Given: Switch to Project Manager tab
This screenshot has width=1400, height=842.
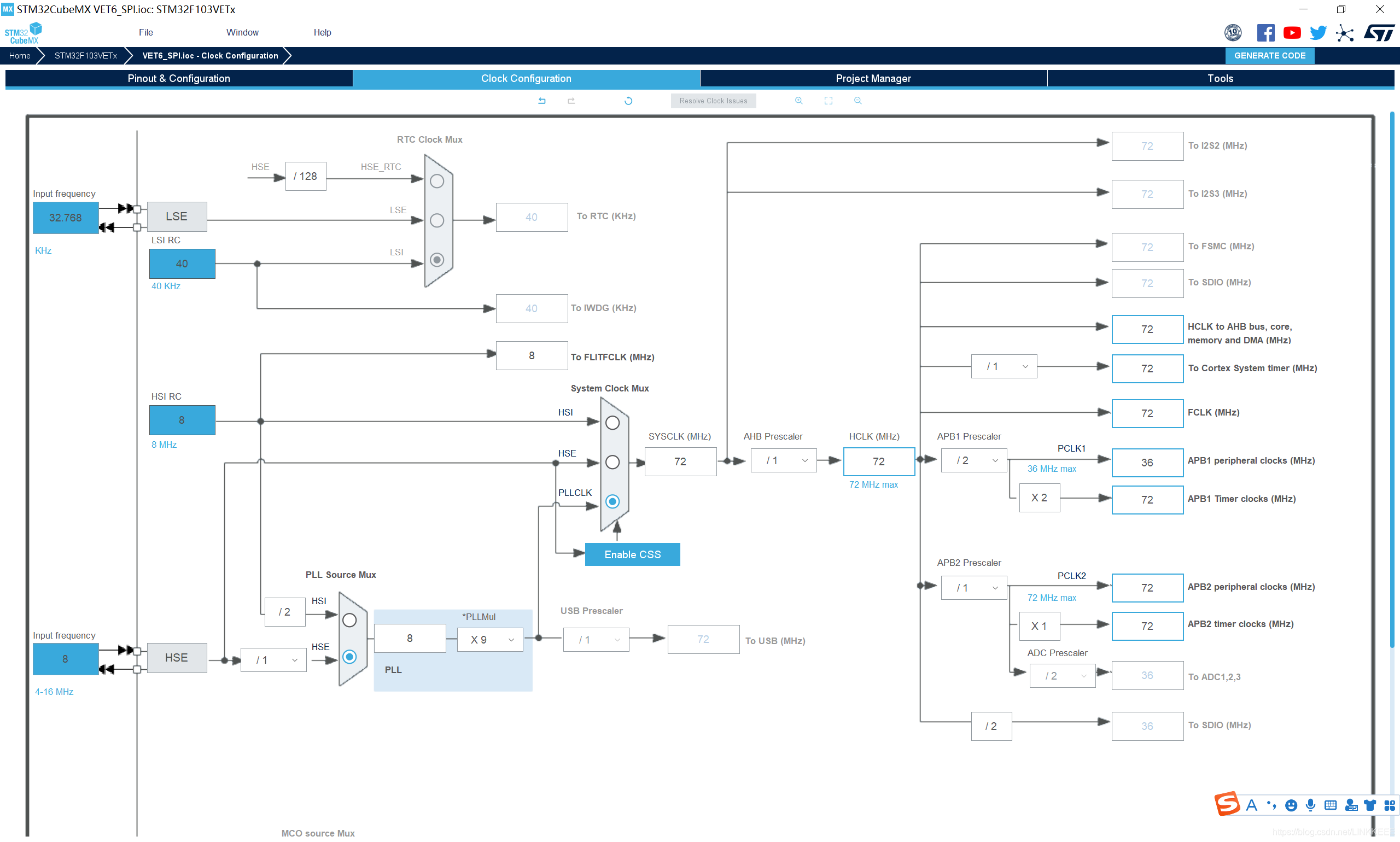Looking at the screenshot, I should coord(873,78).
